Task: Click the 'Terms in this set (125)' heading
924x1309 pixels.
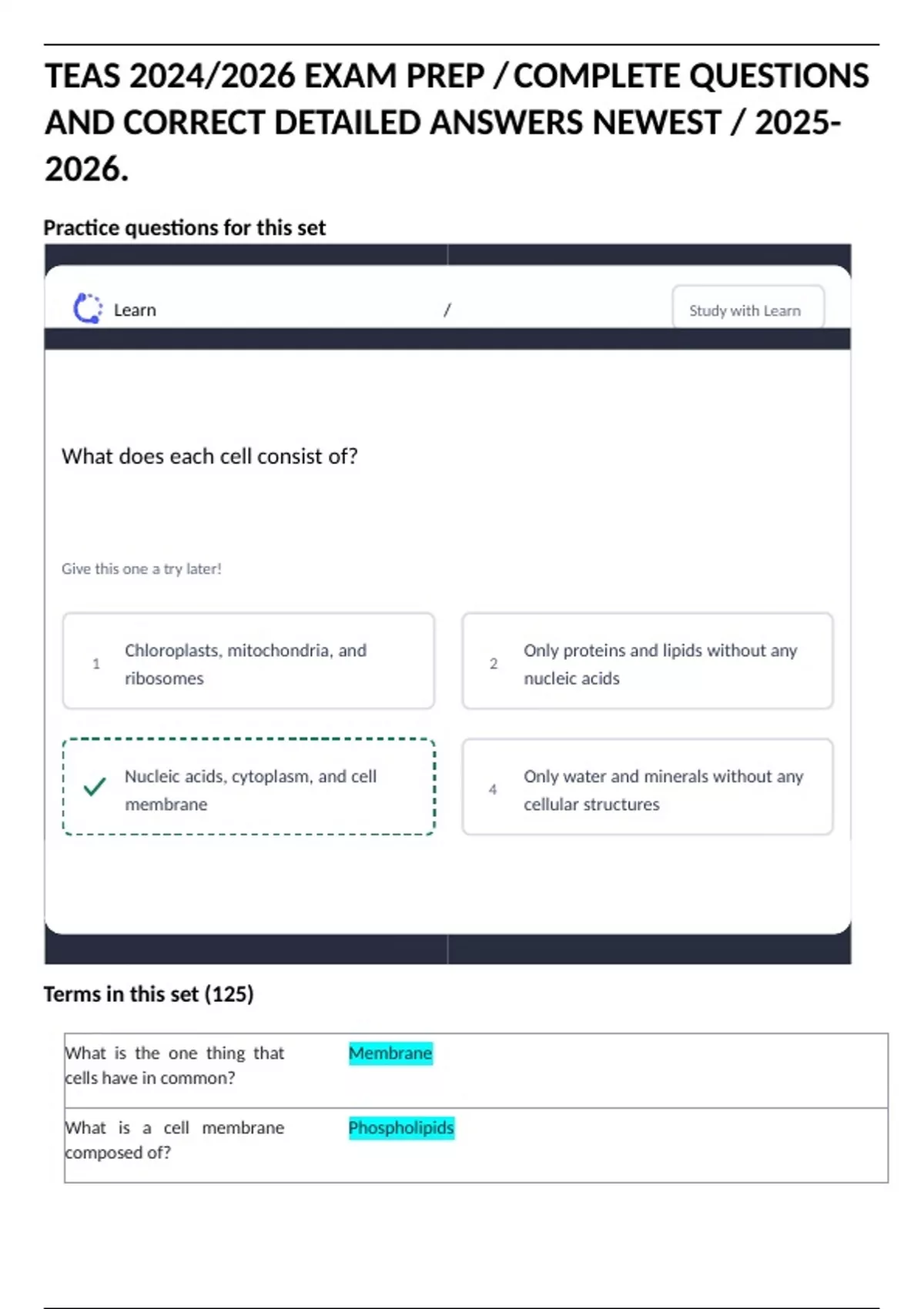Action: point(149,995)
